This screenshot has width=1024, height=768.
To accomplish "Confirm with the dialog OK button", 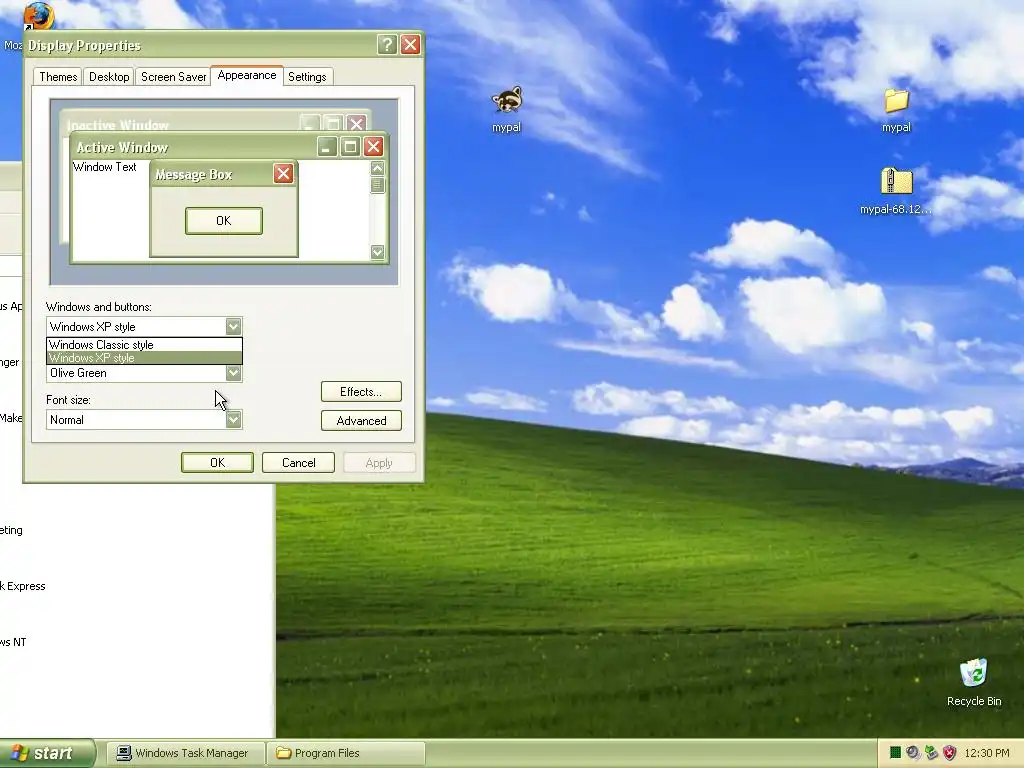I will [217, 462].
